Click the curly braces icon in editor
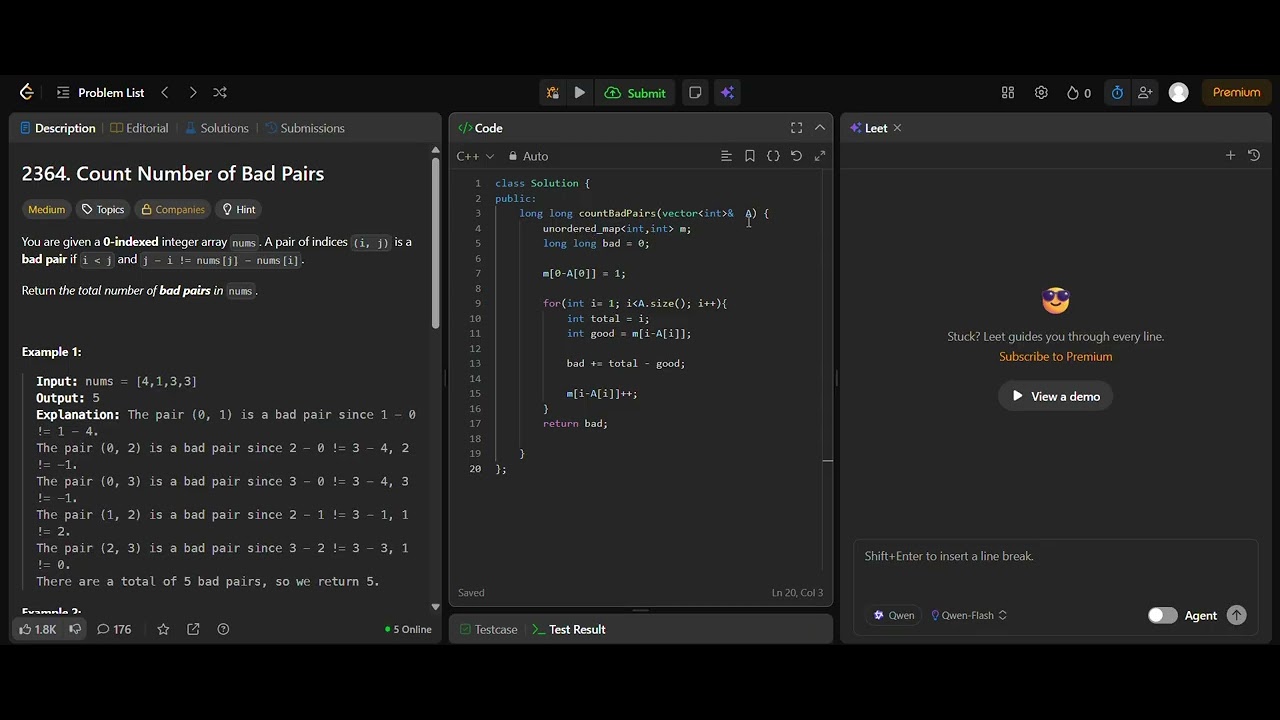Screen dimensions: 1280x720 773,156
